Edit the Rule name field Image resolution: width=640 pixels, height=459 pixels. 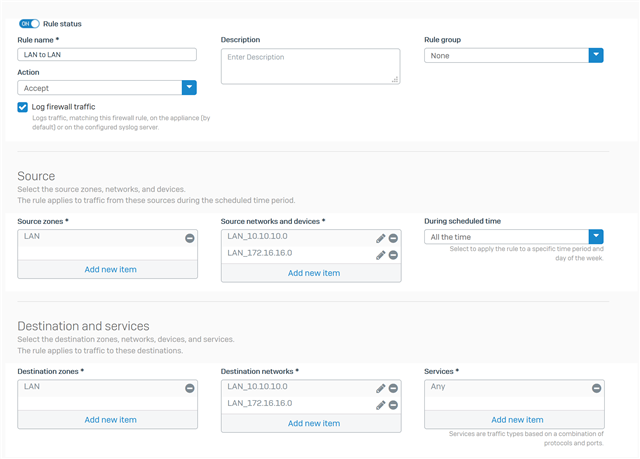pos(107,55)
